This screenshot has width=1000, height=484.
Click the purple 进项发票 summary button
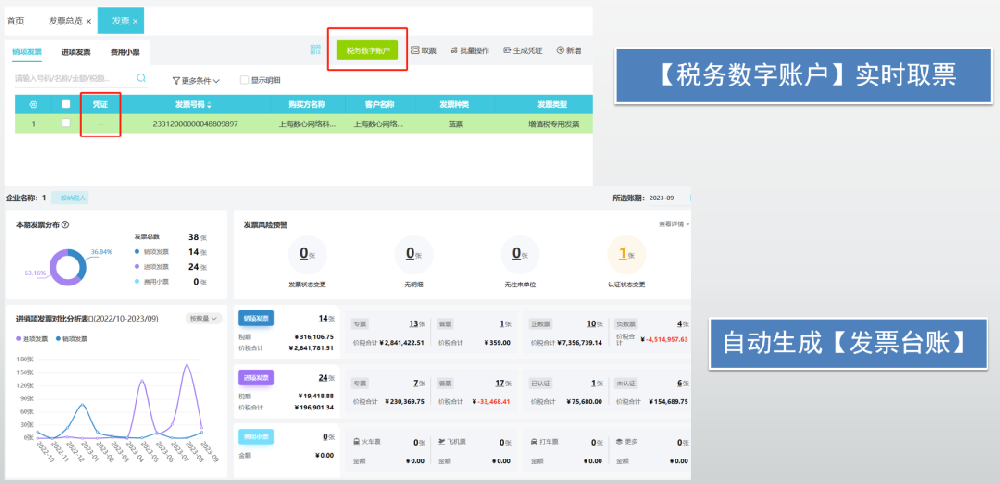[x=256, y=378]
